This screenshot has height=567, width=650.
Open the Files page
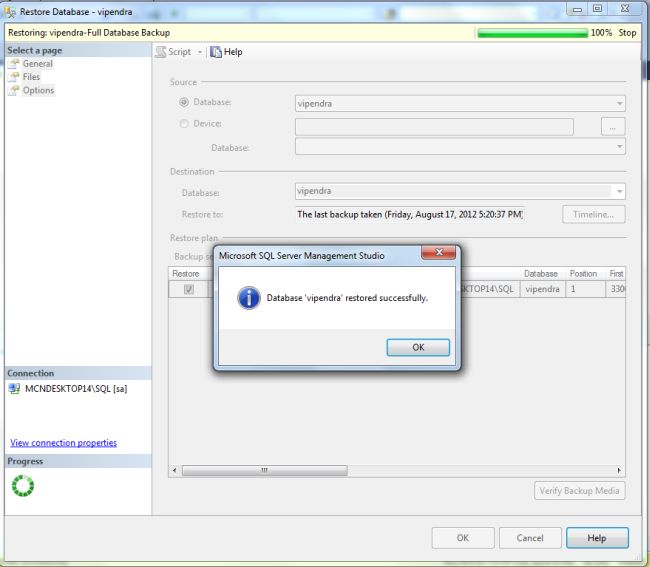click(x=31, y=77)
